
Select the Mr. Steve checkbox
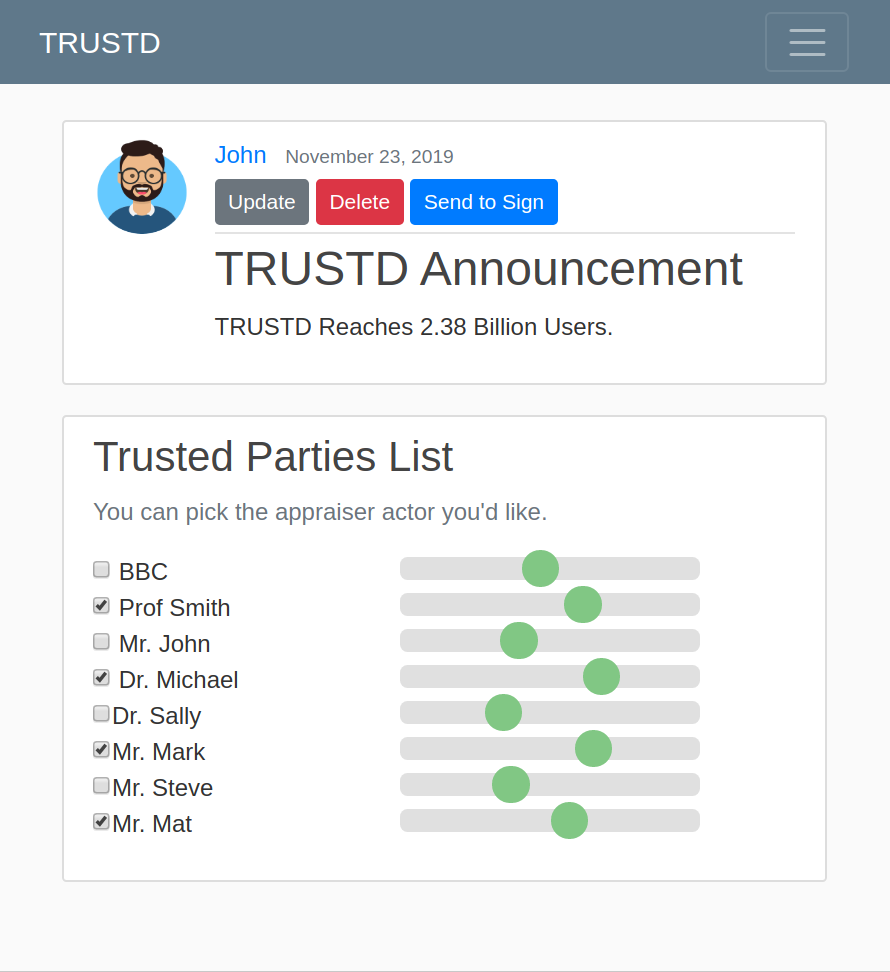point(101,785)
